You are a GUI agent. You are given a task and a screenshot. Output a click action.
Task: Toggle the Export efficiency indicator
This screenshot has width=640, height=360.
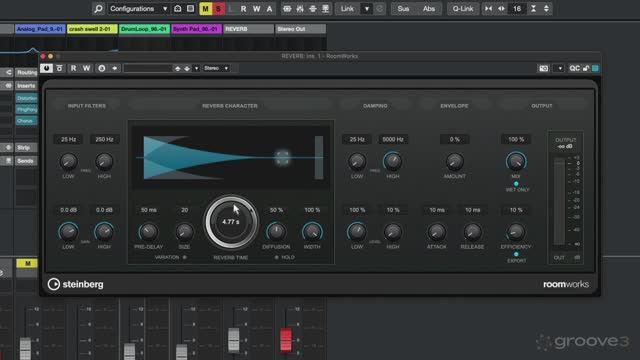point(516,254)
